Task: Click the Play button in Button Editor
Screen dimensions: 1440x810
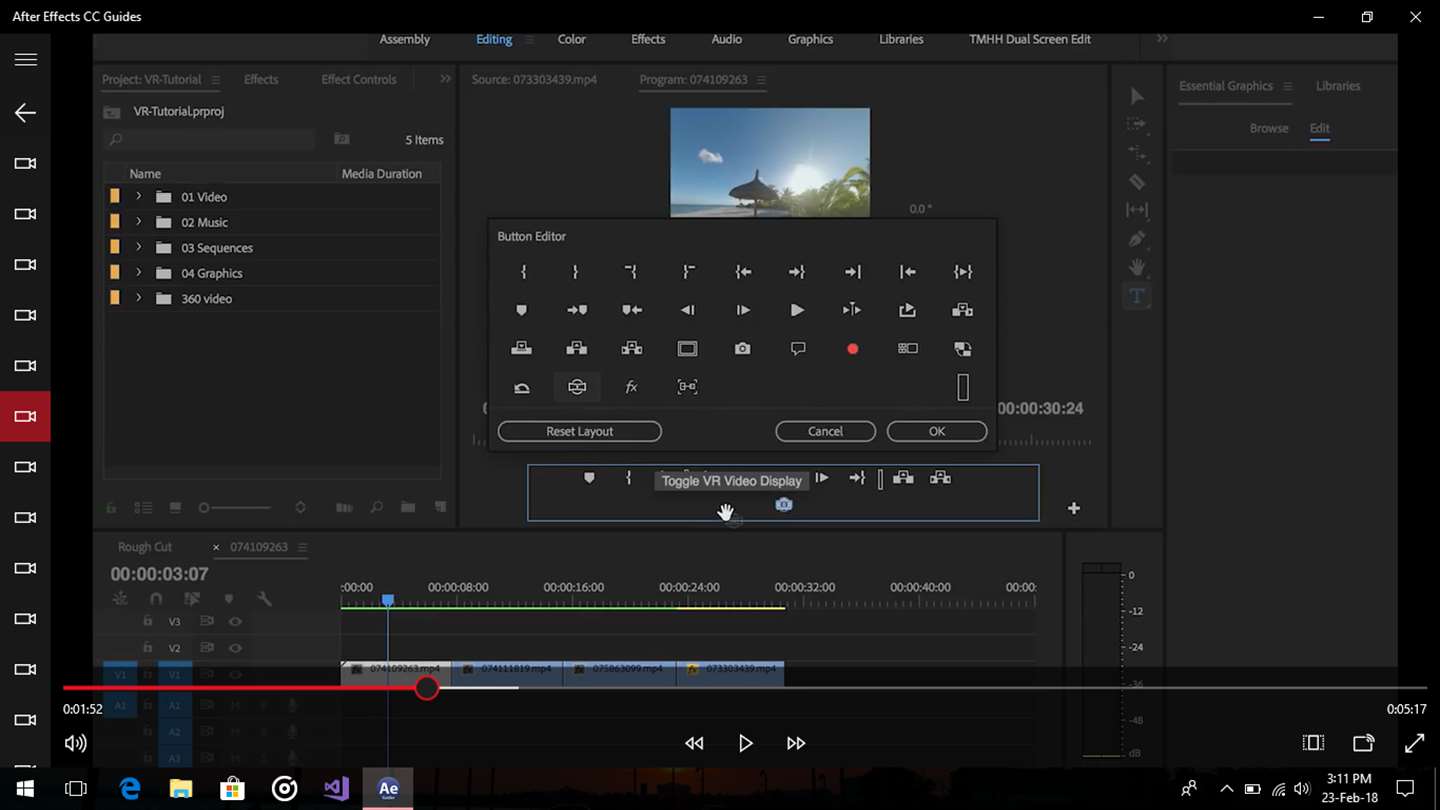Action: pos(797,310)
